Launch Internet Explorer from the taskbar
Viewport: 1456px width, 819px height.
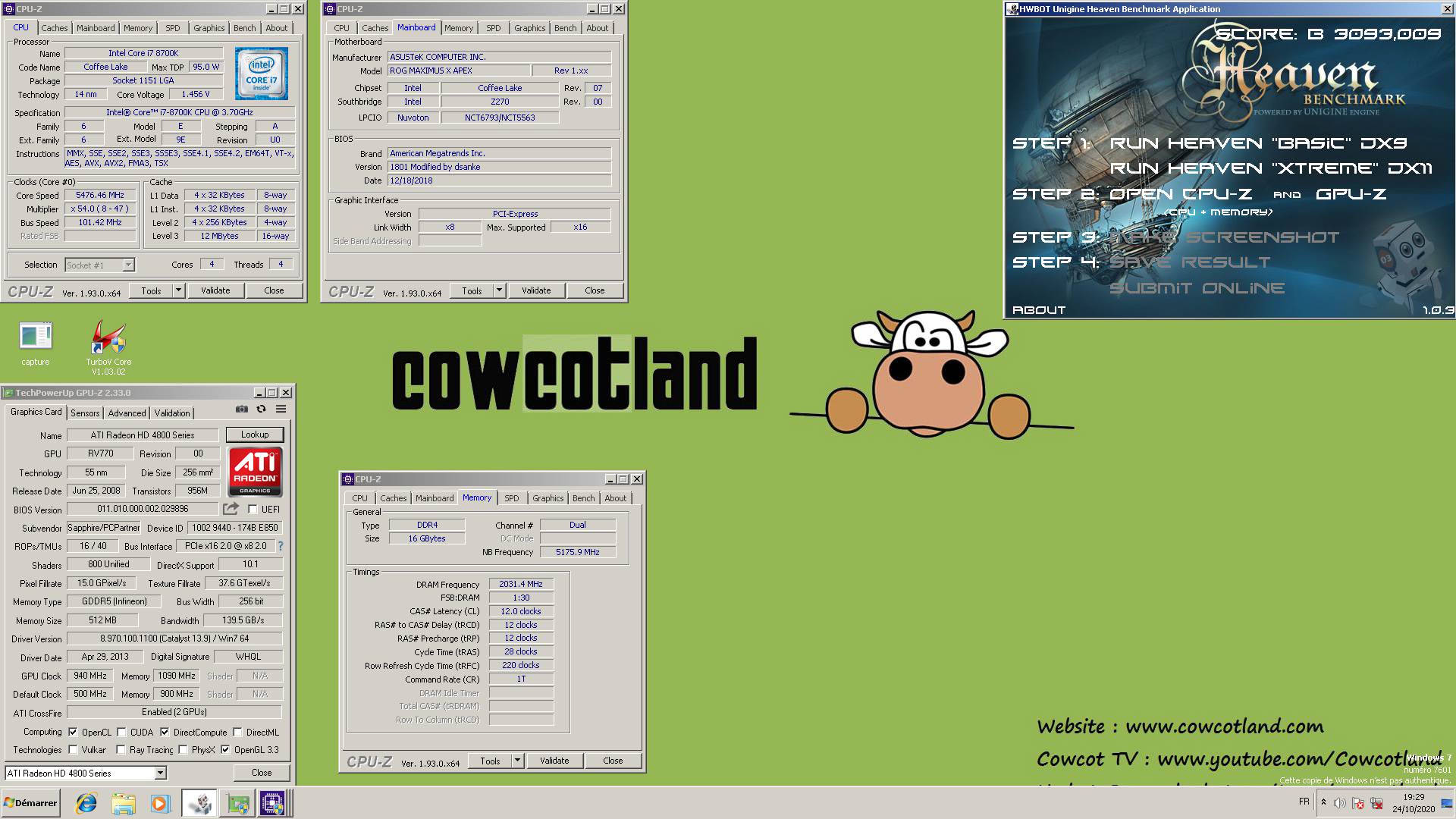coord(86,803)
